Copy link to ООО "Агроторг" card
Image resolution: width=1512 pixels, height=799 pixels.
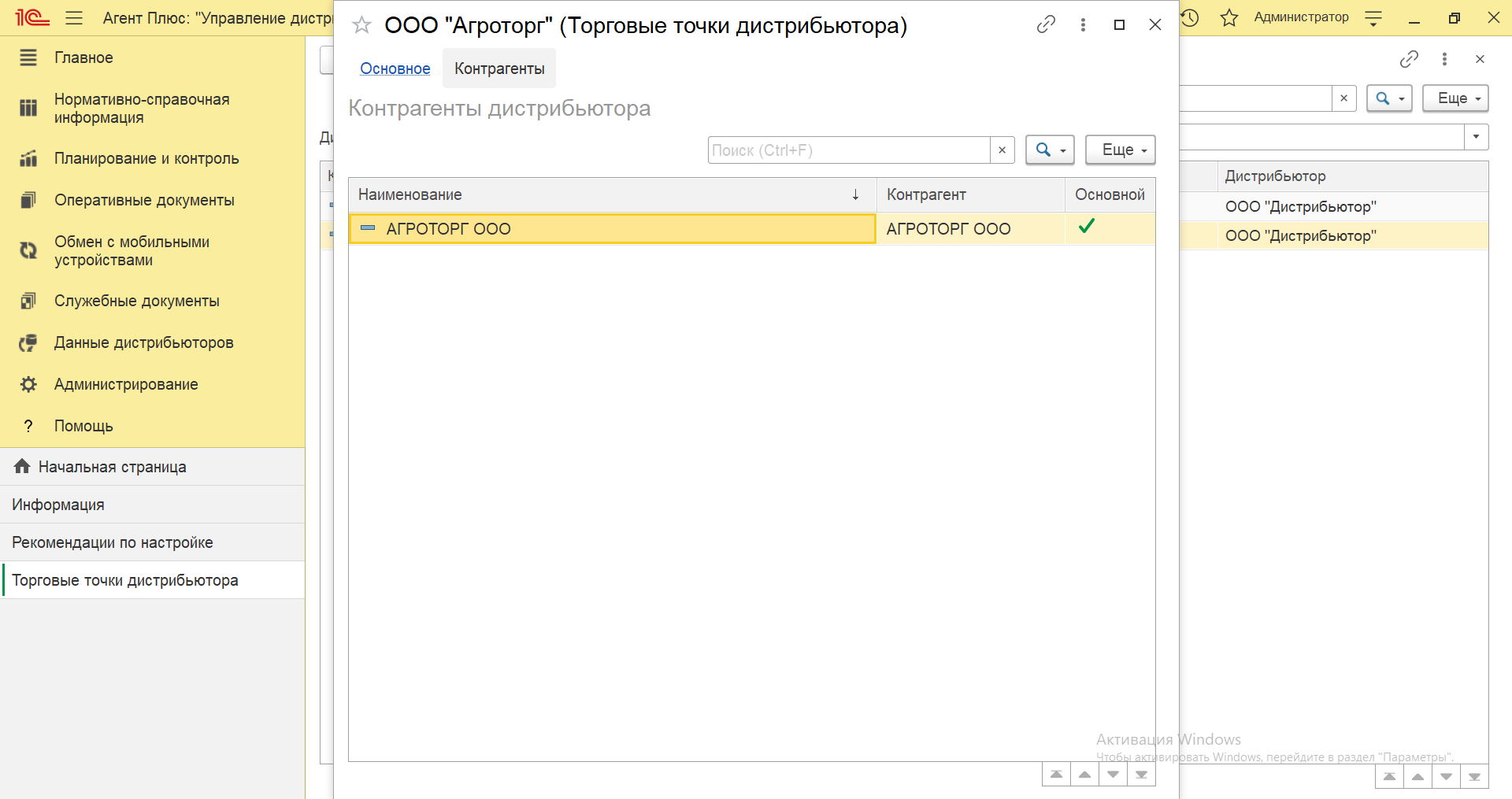pyautogui.click(x=1046, y=24)
